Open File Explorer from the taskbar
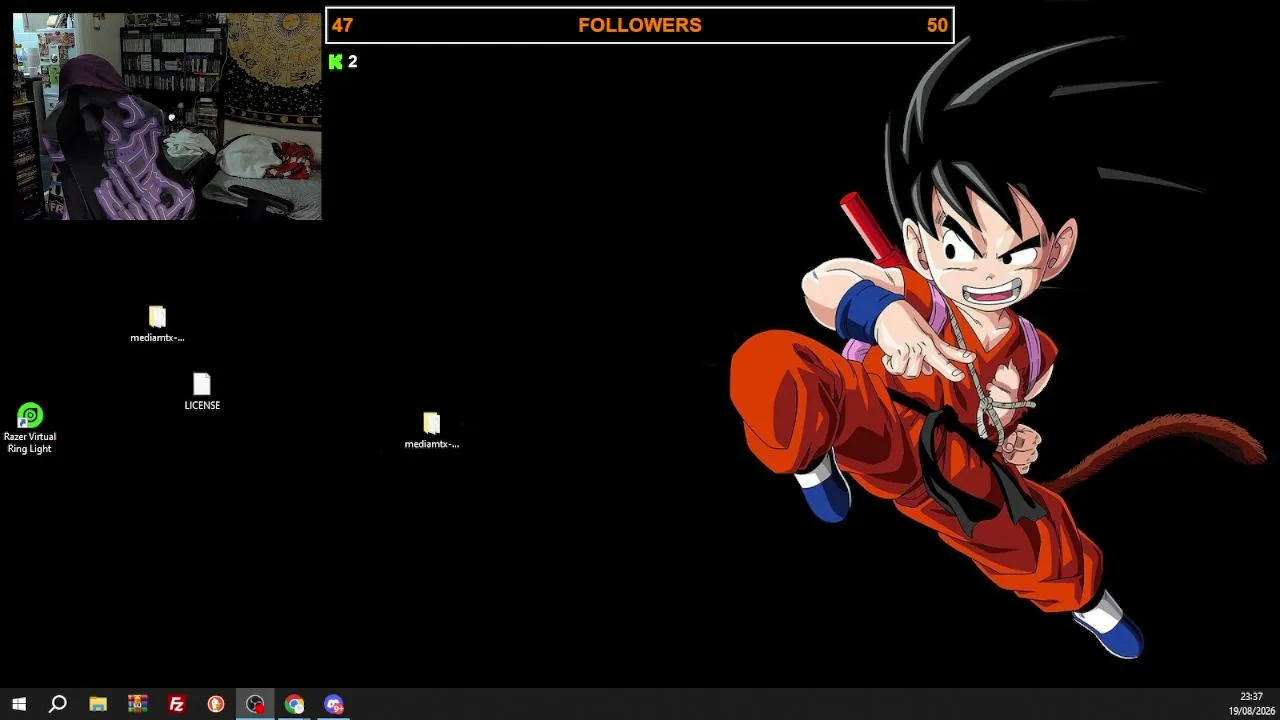This screenshot has width=1280, height=720. [98, 704]
